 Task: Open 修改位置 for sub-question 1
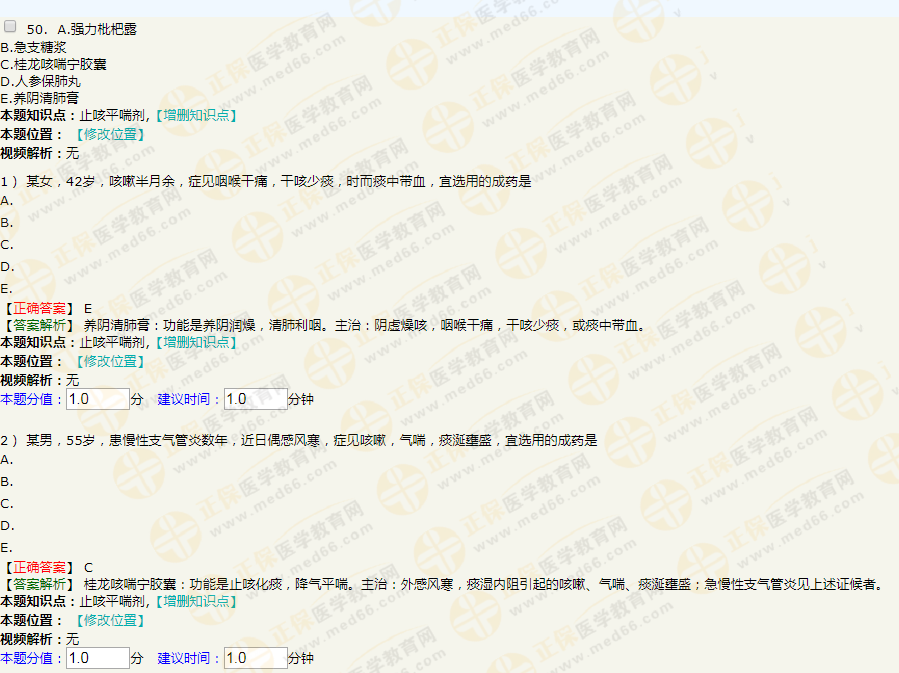tap(109, 361)
